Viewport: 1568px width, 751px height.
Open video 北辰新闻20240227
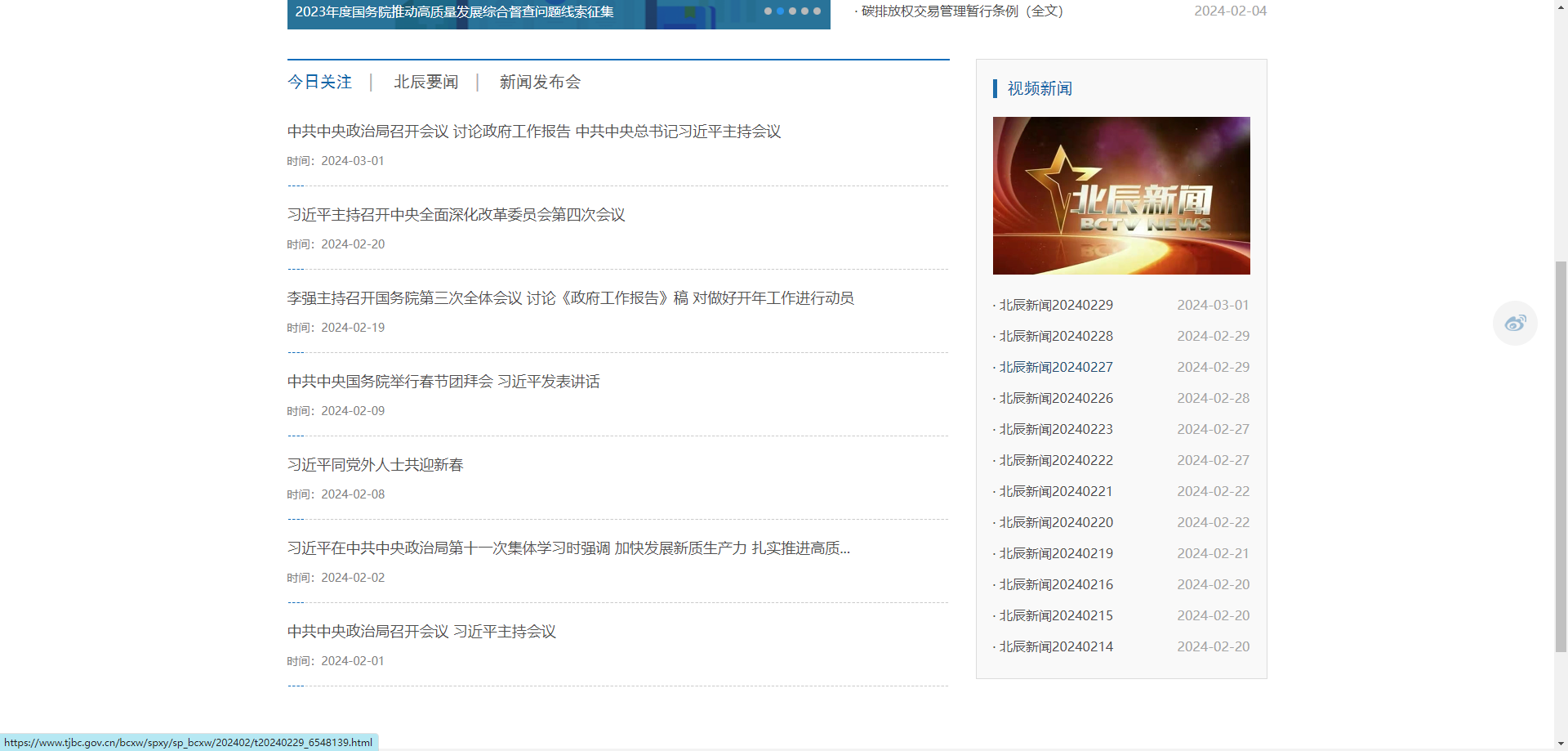point(1056,367)
